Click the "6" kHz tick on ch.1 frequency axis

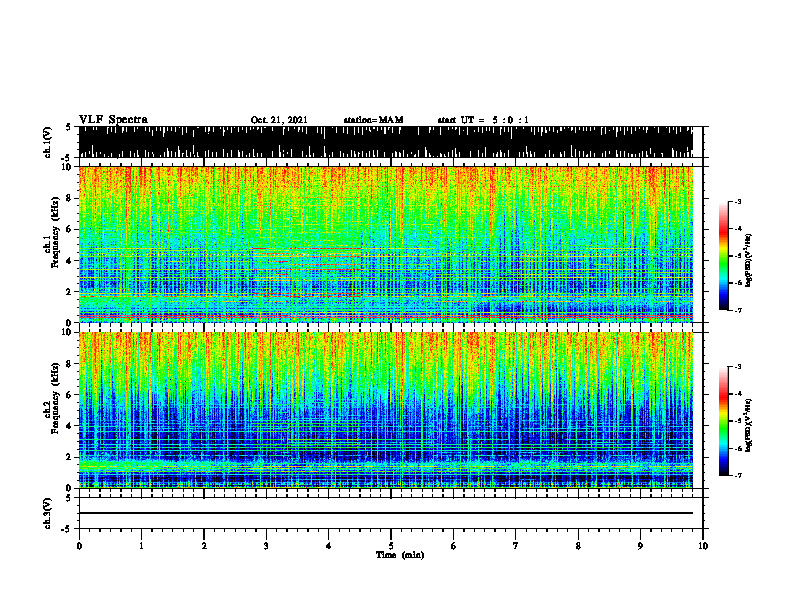69,229
